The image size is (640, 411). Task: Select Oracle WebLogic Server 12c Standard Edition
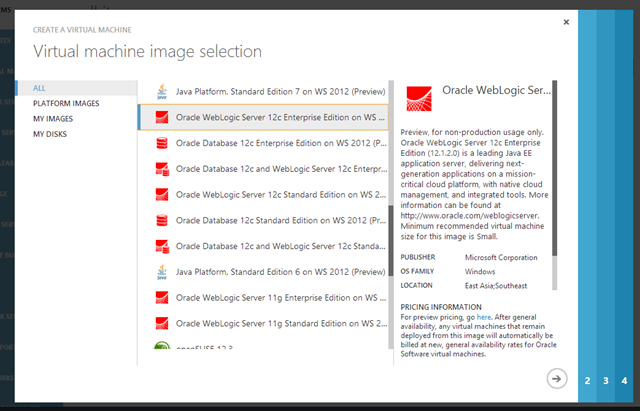263,195
